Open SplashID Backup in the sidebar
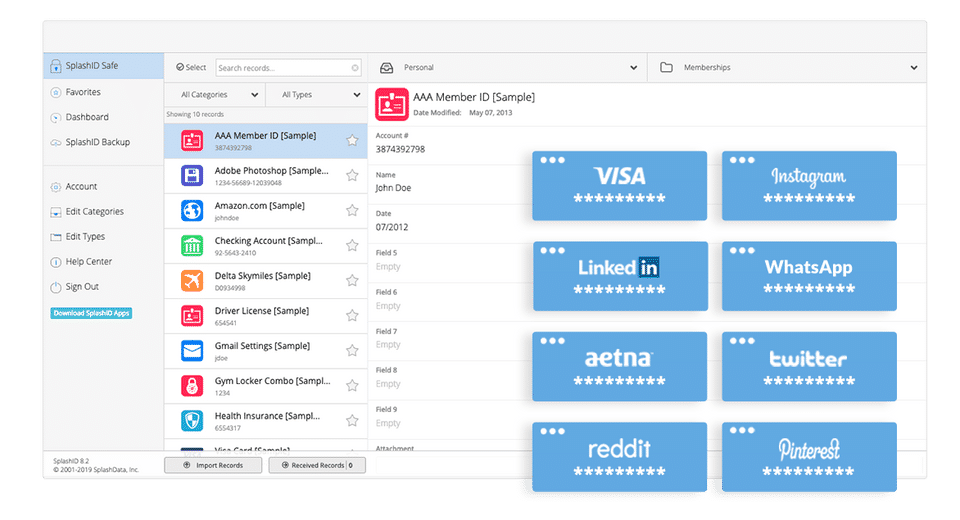This screenshot has height=520, width=960. 97,142
